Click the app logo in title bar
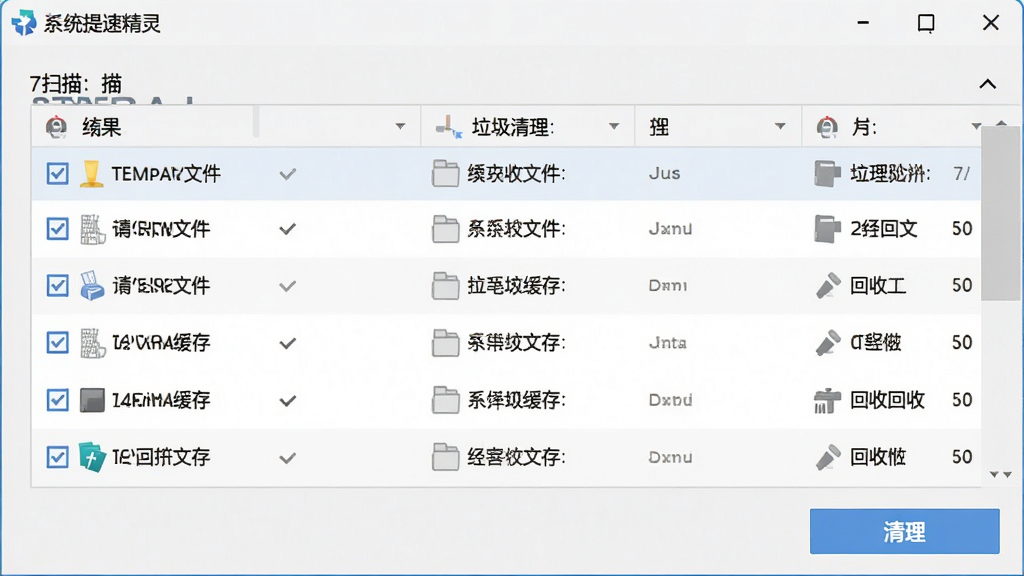 (x=24, y=23)
